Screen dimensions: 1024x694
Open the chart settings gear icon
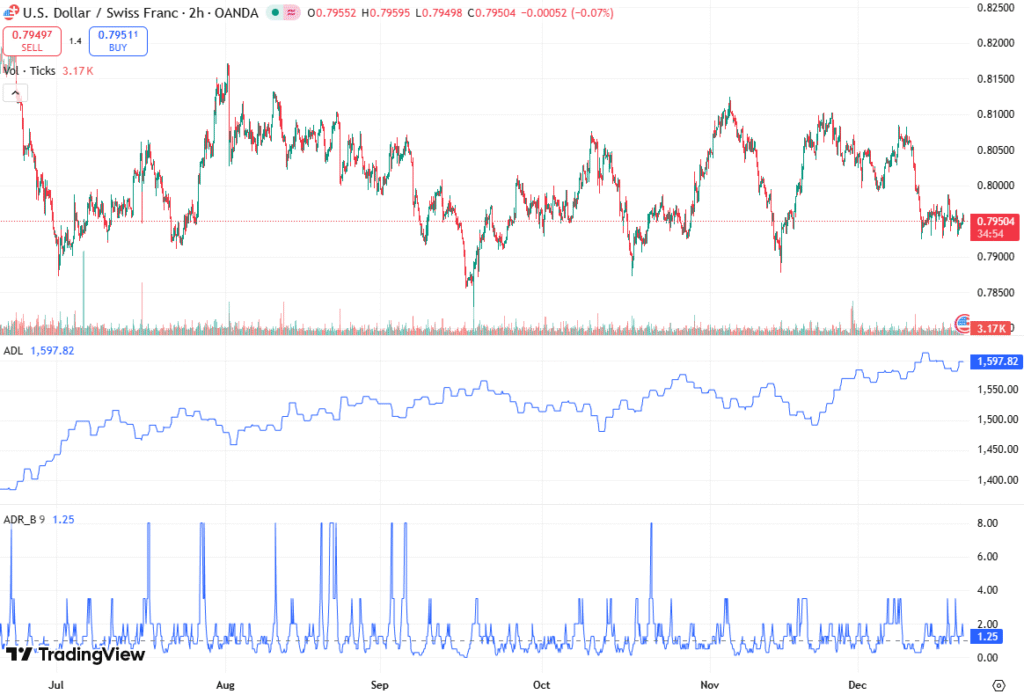pos(997,684)
